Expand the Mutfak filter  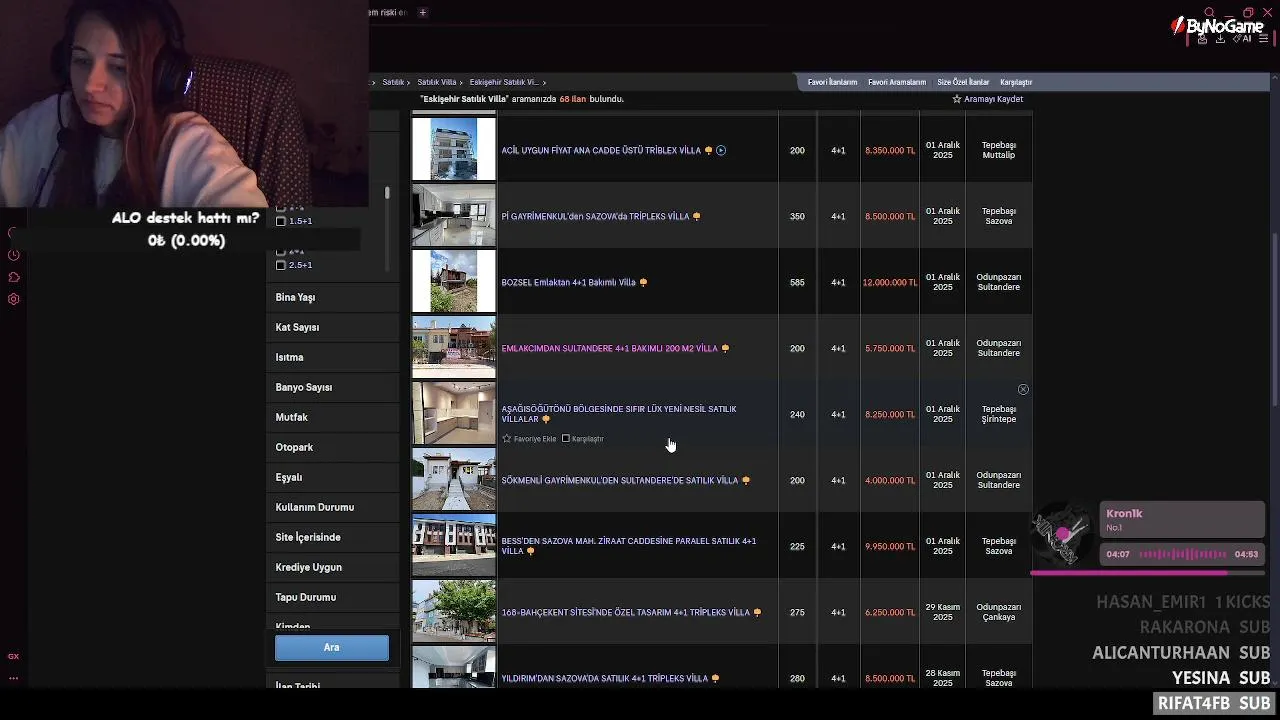coord(333,417)
